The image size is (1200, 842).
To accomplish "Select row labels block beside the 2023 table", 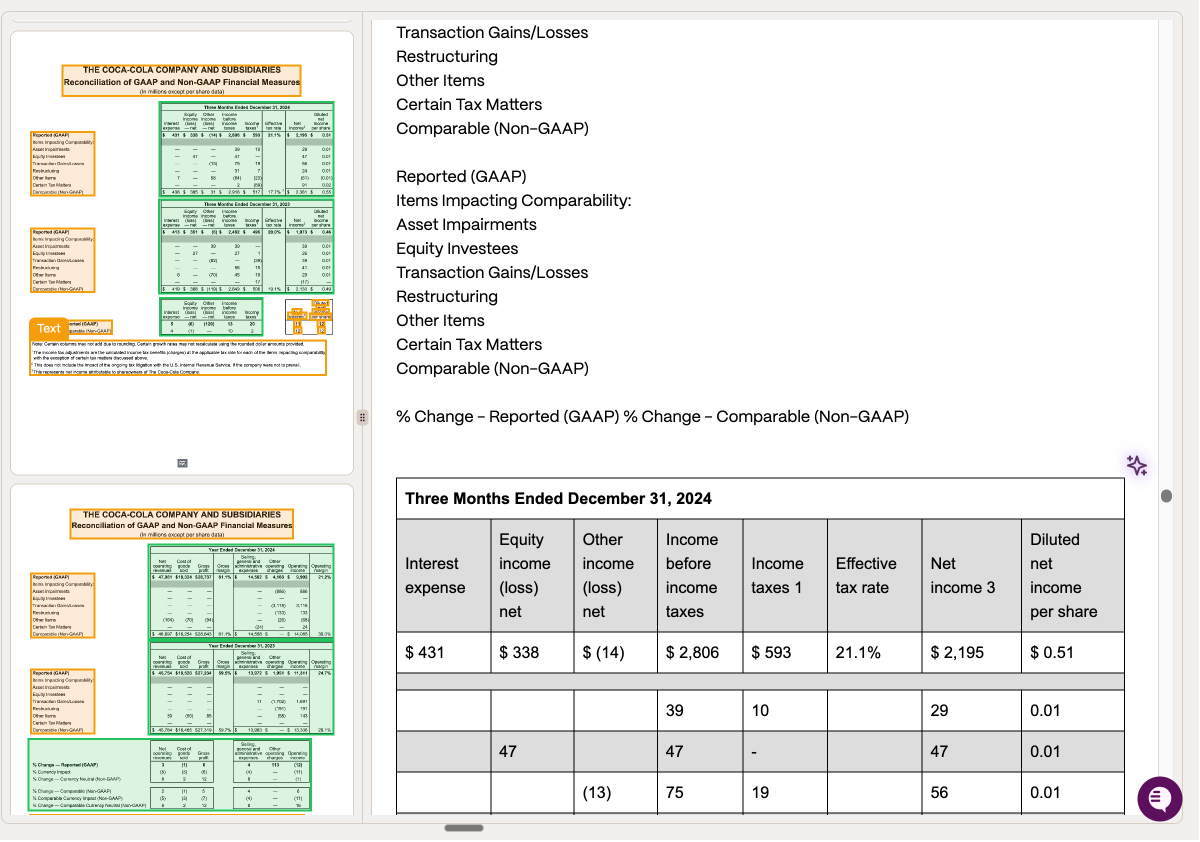I will click(x=63, y=261).
